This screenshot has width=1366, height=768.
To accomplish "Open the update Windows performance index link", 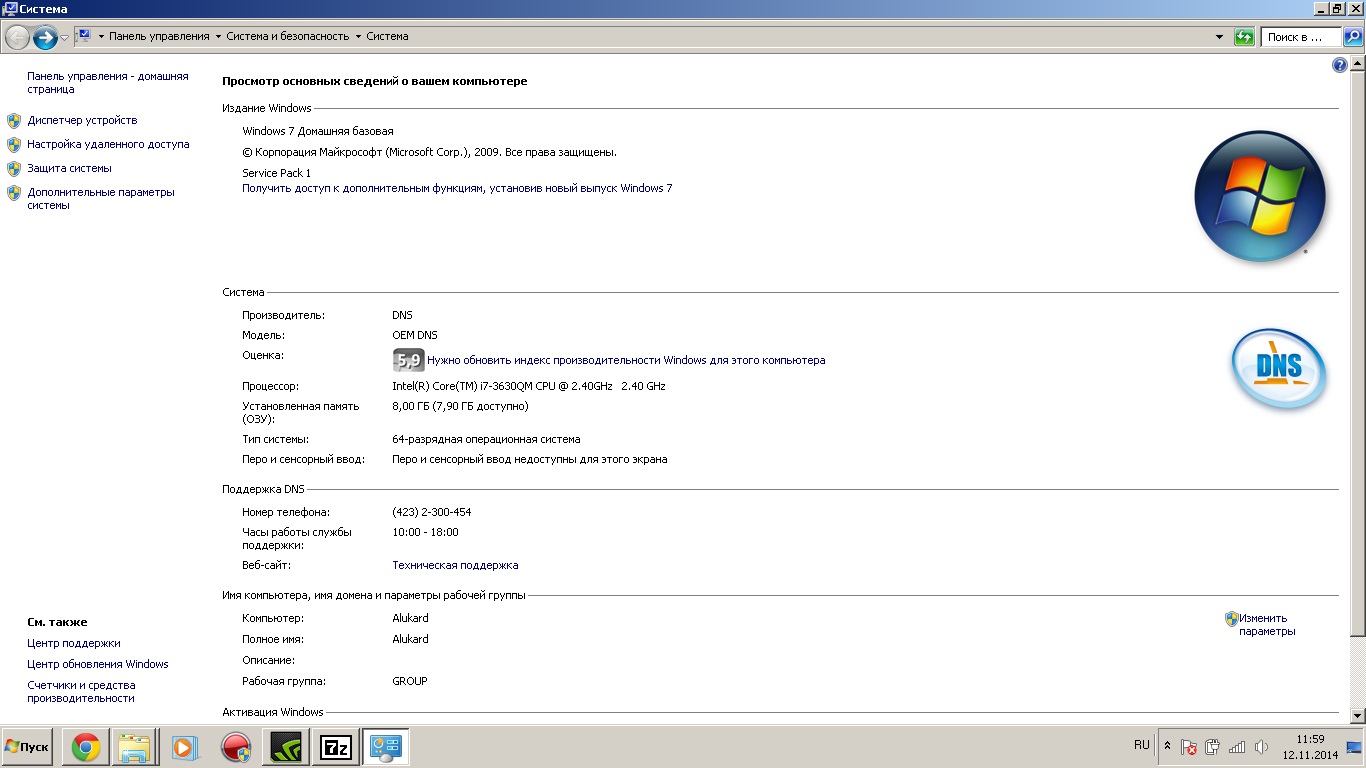I will (x=626, y=360).
